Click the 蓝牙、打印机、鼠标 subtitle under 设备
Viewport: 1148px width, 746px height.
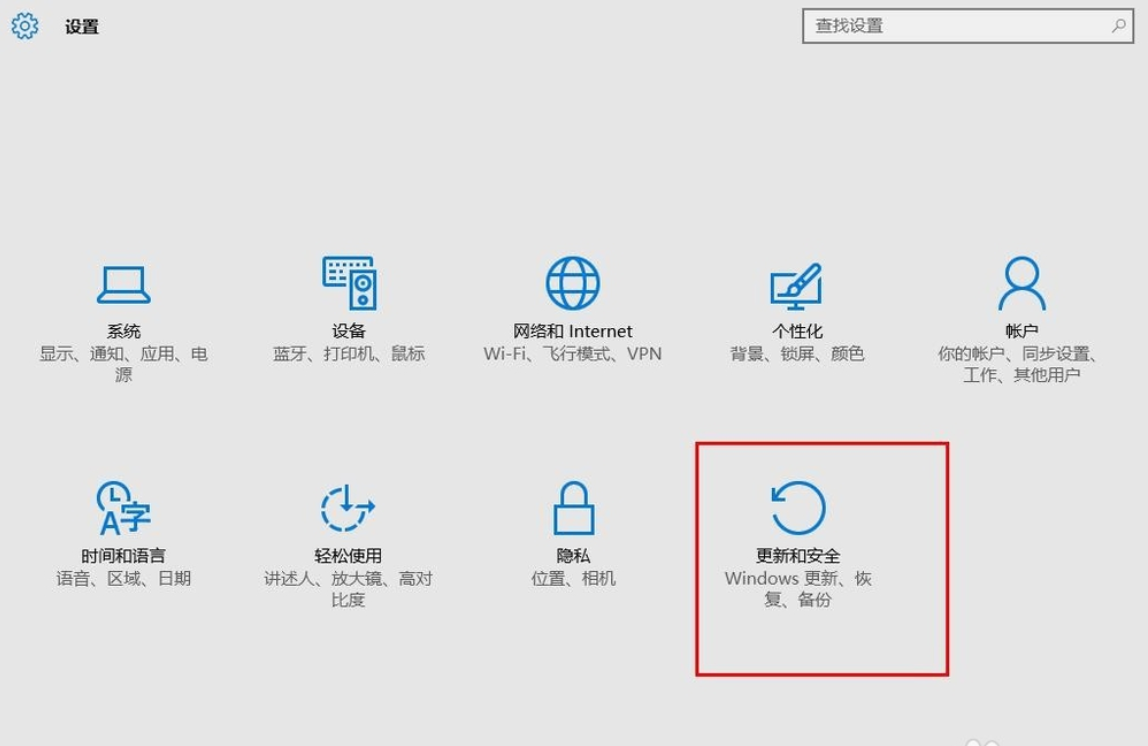click(348, 352)
